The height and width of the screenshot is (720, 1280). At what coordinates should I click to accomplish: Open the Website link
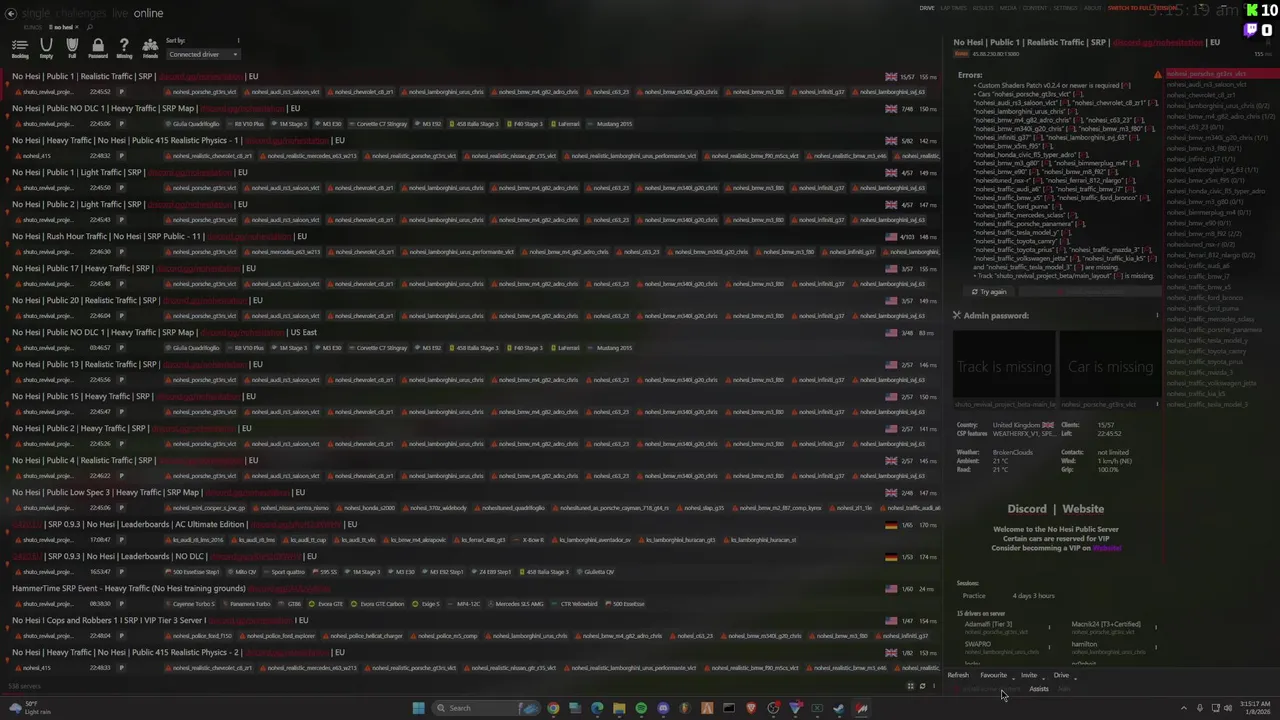coord(1083,509)
